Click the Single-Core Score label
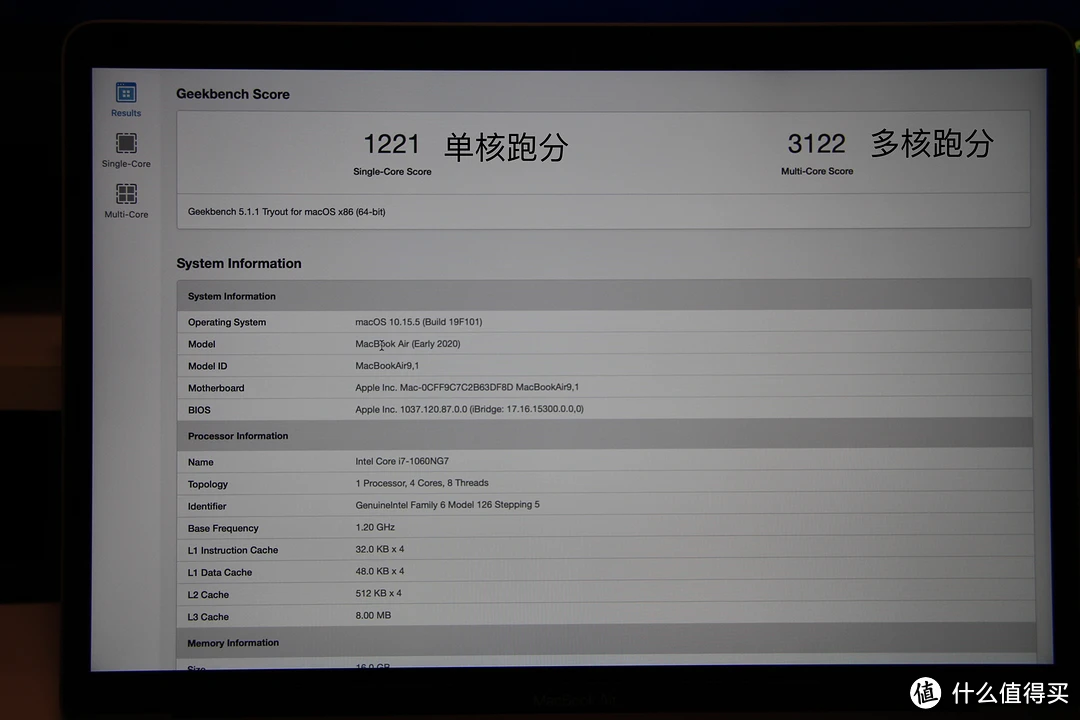 coord(392,172)
